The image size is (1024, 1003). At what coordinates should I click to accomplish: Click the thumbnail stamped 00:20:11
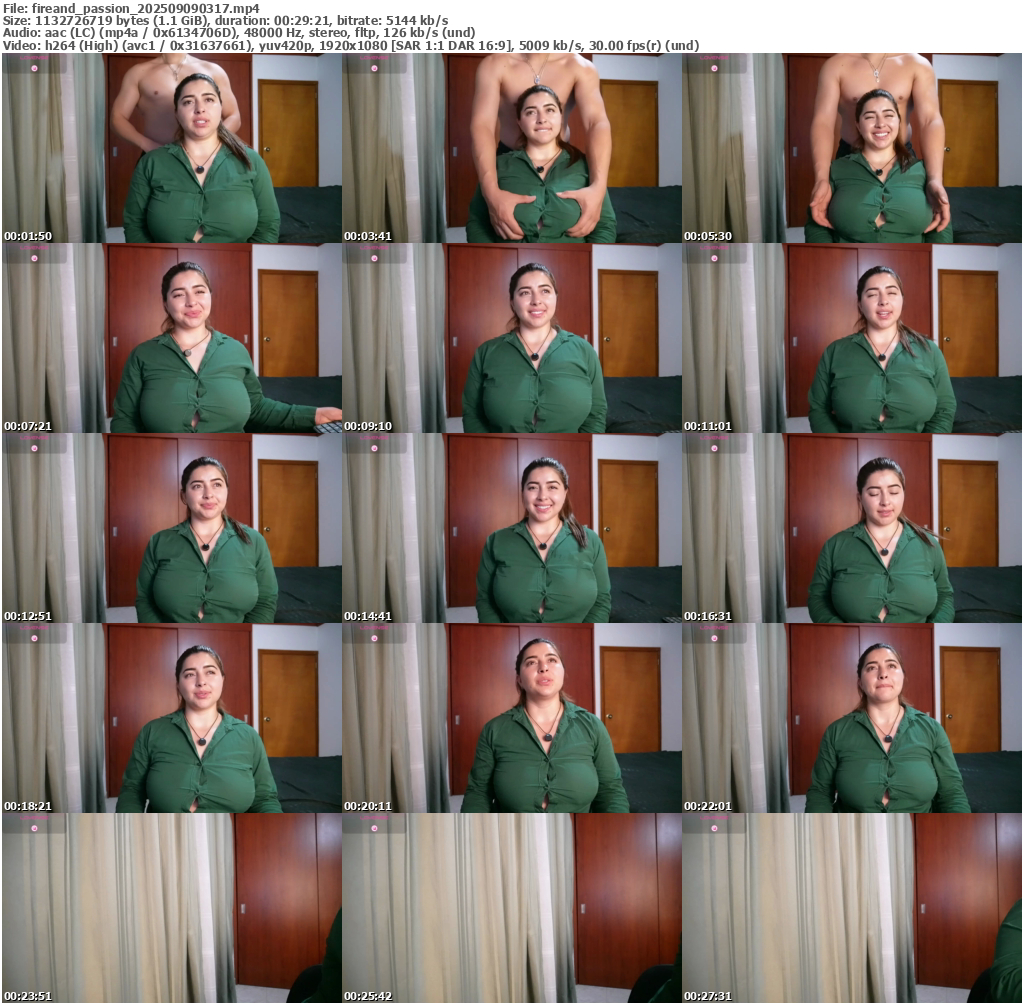[x=512, y=718]
